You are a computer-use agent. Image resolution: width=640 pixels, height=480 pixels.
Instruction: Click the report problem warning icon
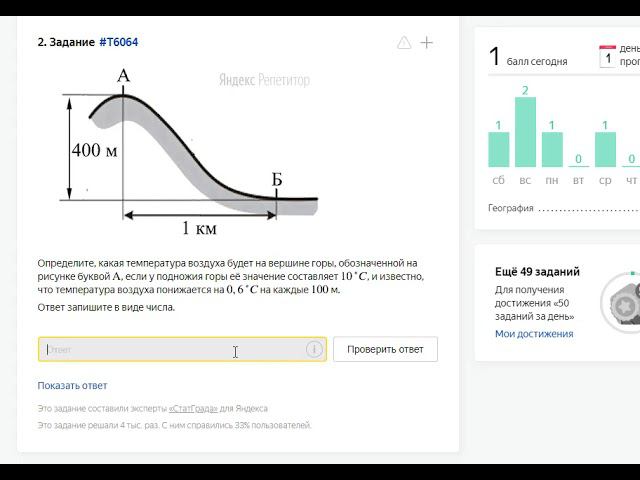pyautogui.click(x=404, y=42)
